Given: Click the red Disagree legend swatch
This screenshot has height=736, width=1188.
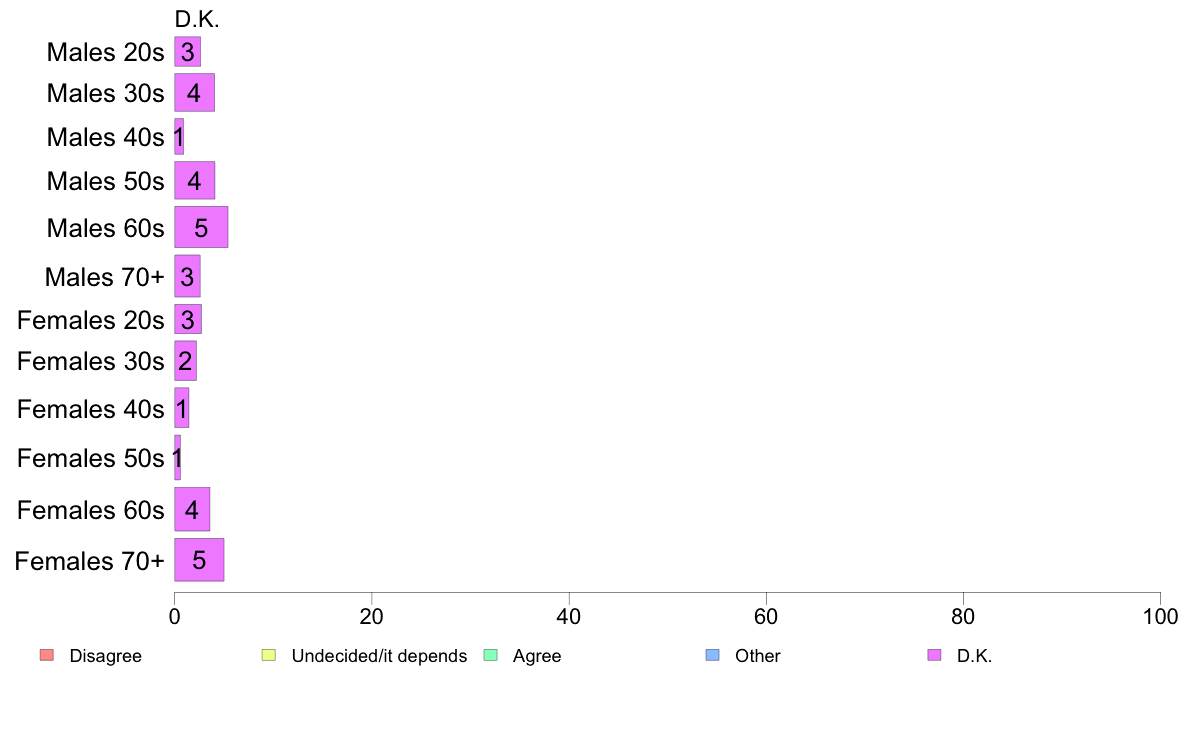Looking at the screenshot, I should 47,655.
